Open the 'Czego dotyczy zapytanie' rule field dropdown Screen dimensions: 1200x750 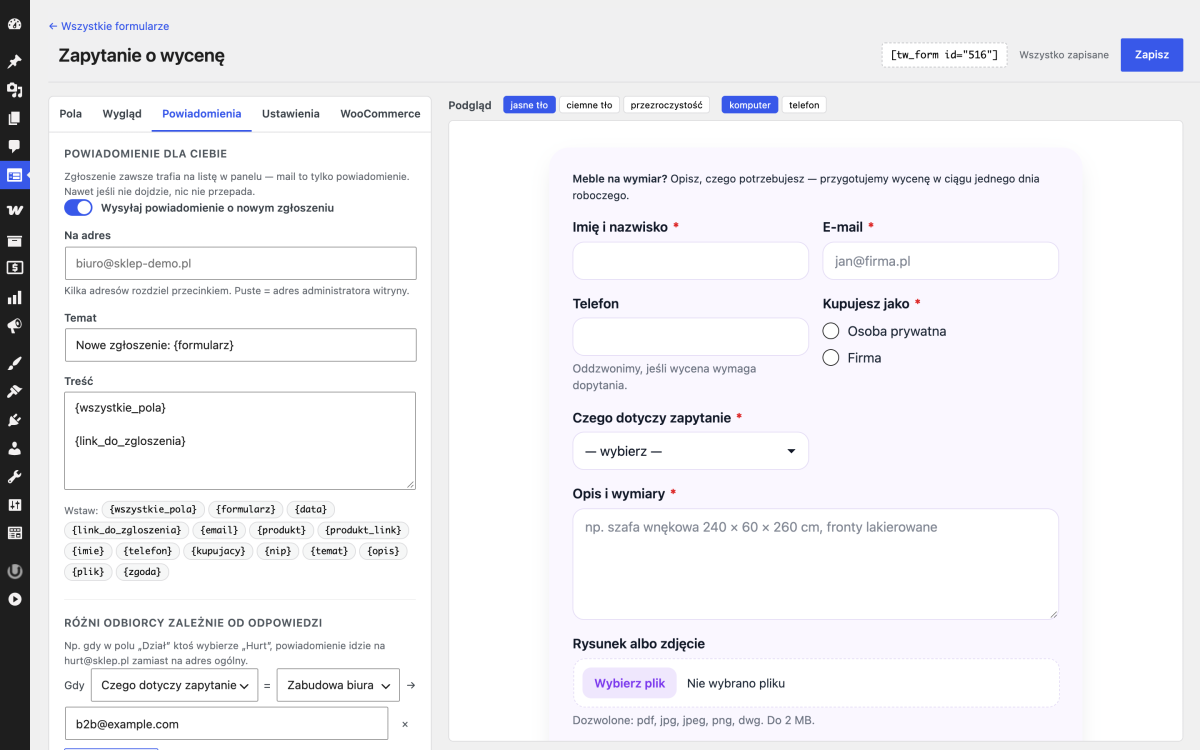click(x=174, y=685)
